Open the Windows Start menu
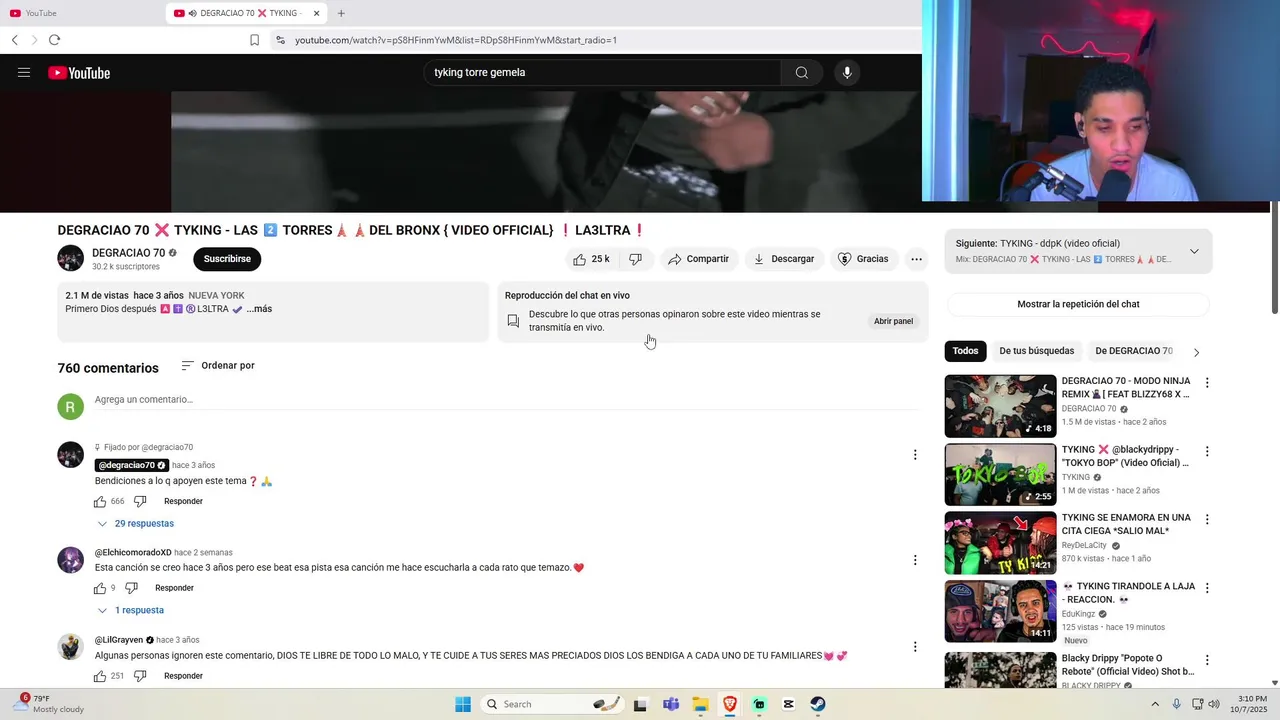This screenshot has width=1280, height=720. point(462,704)
